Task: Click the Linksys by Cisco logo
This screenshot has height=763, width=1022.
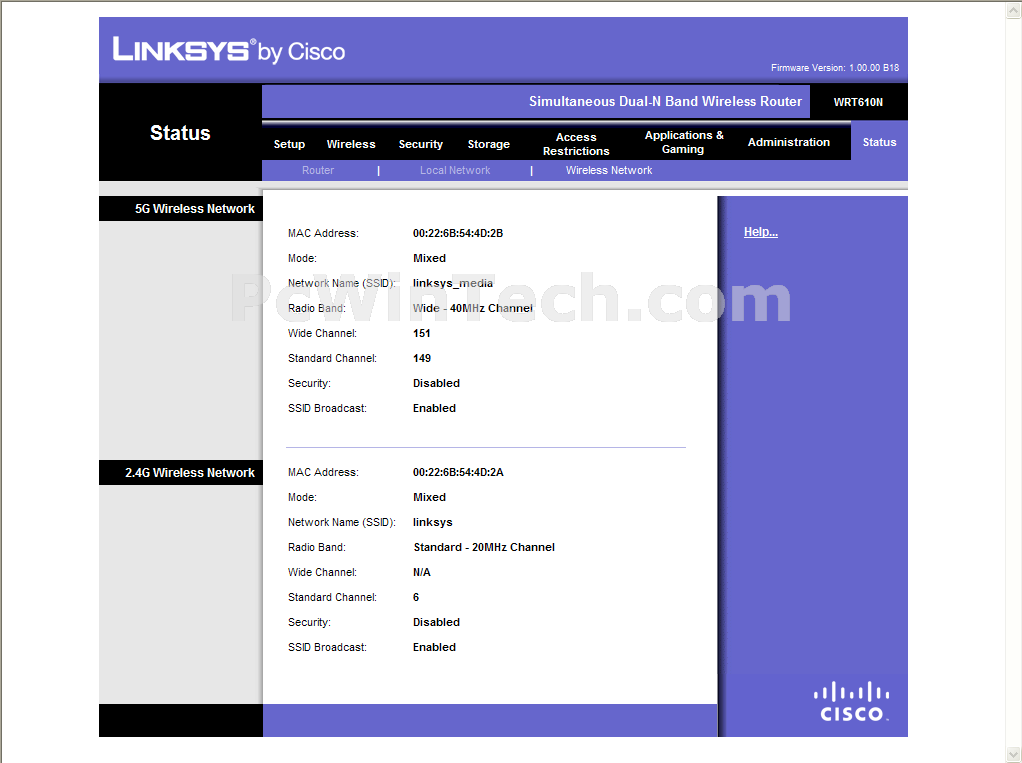Action: (229, 50)
